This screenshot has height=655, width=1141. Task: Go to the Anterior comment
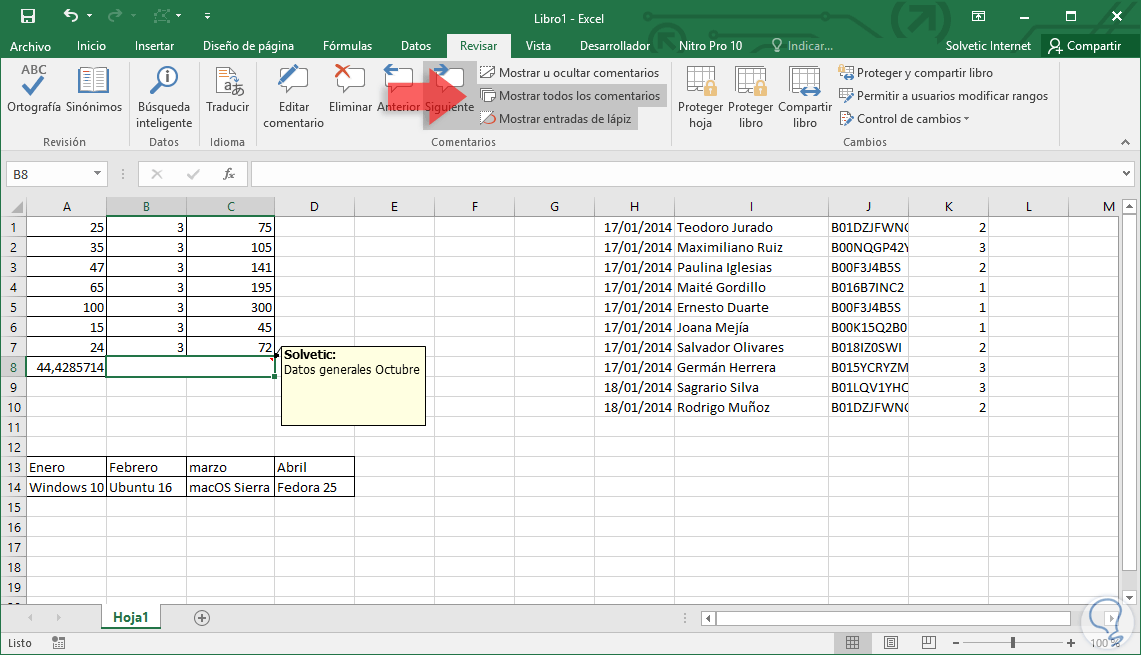[398, 89]
